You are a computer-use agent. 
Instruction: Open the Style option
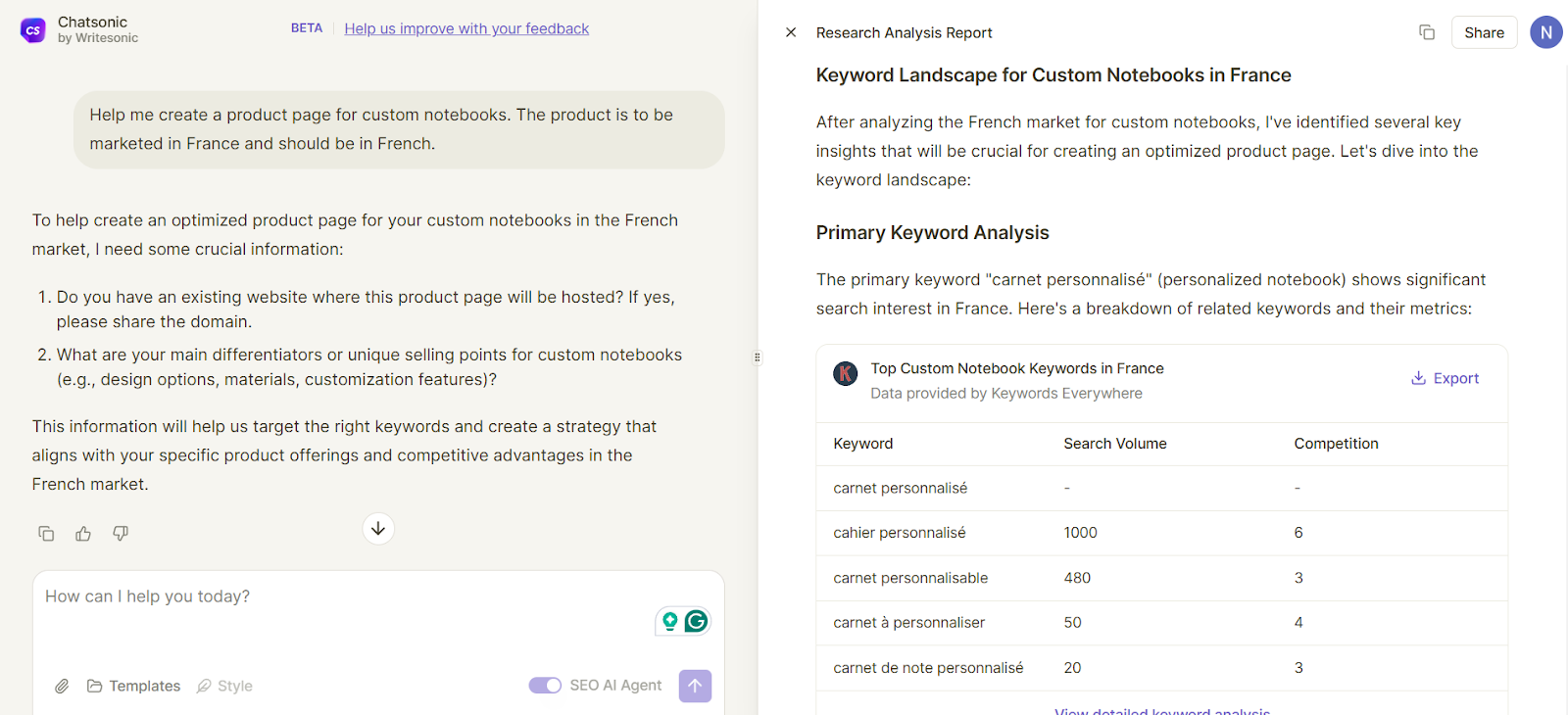[224, 687]
